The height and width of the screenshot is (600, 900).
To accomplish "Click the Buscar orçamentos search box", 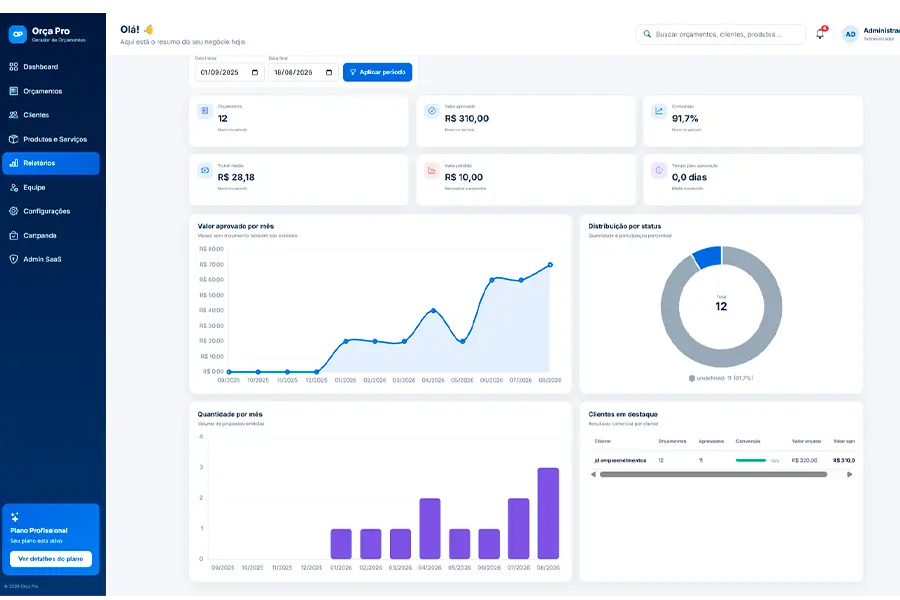I will 720,34.
